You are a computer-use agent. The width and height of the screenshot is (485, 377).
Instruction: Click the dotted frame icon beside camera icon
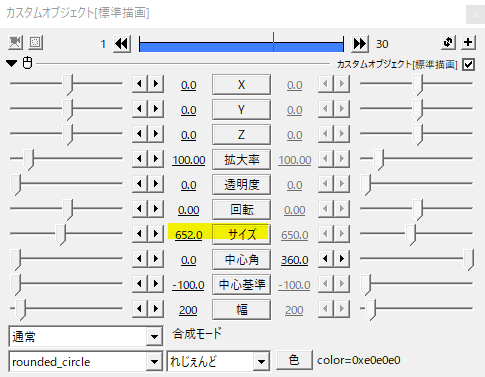click(35, 43)
